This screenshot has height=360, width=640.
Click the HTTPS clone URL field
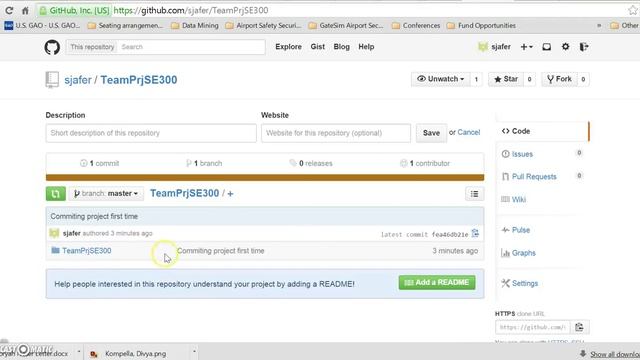tap(533, 327)
